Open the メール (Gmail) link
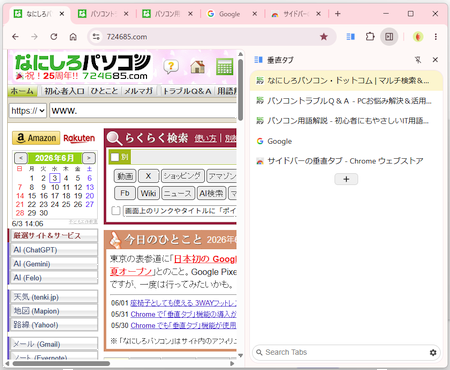 (54, 344)
